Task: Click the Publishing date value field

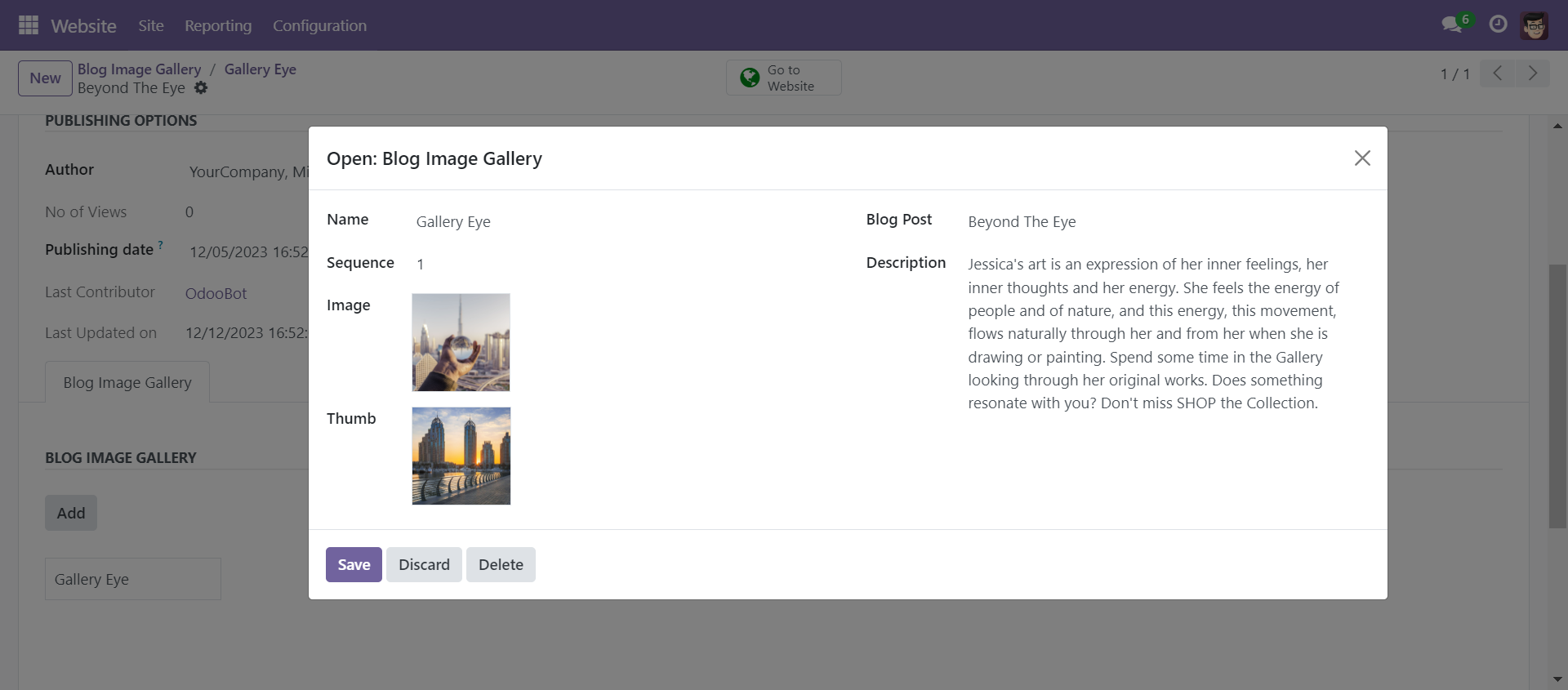Action: pos(248,252)
